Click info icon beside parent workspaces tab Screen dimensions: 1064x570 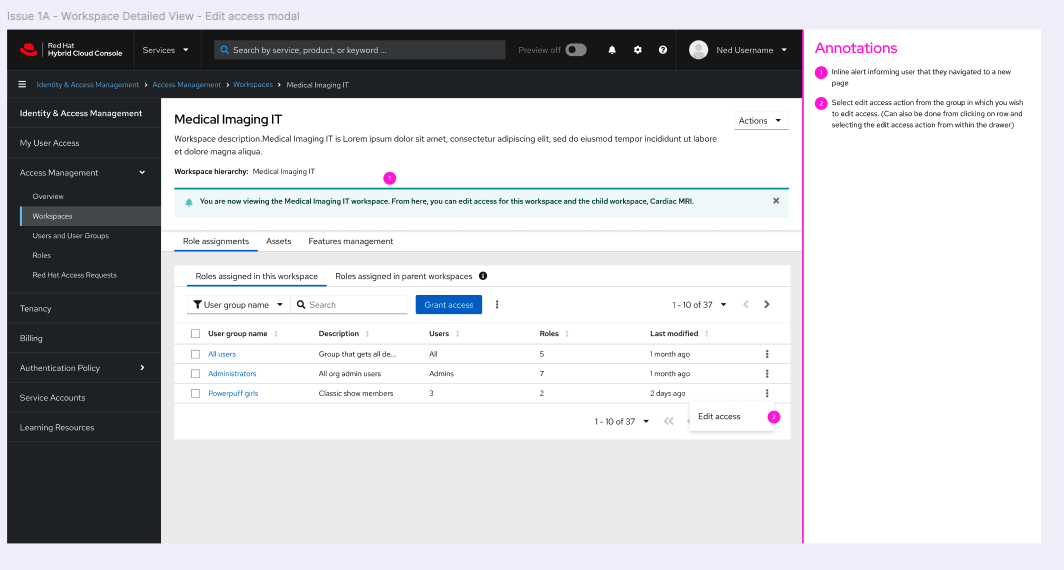click(483, 276)
